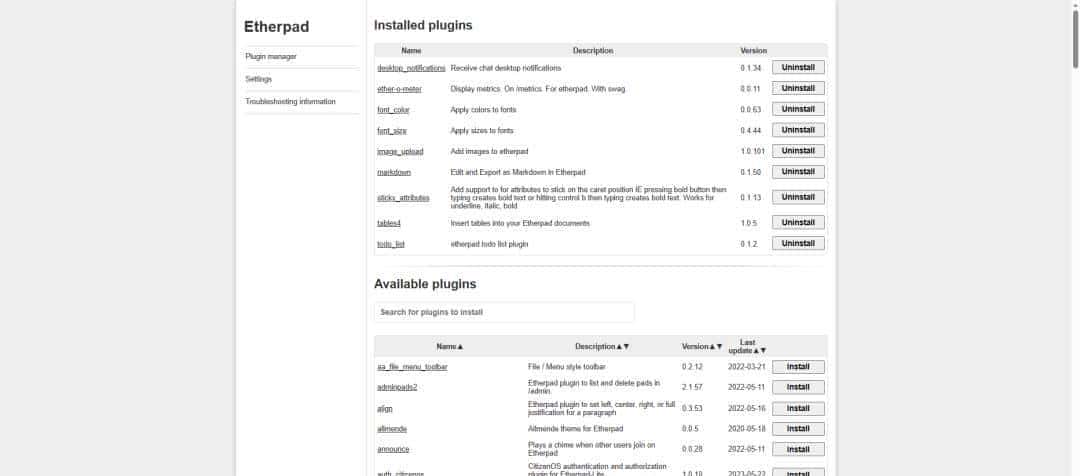Uninstall the image_upload plugin

[798, 151]
